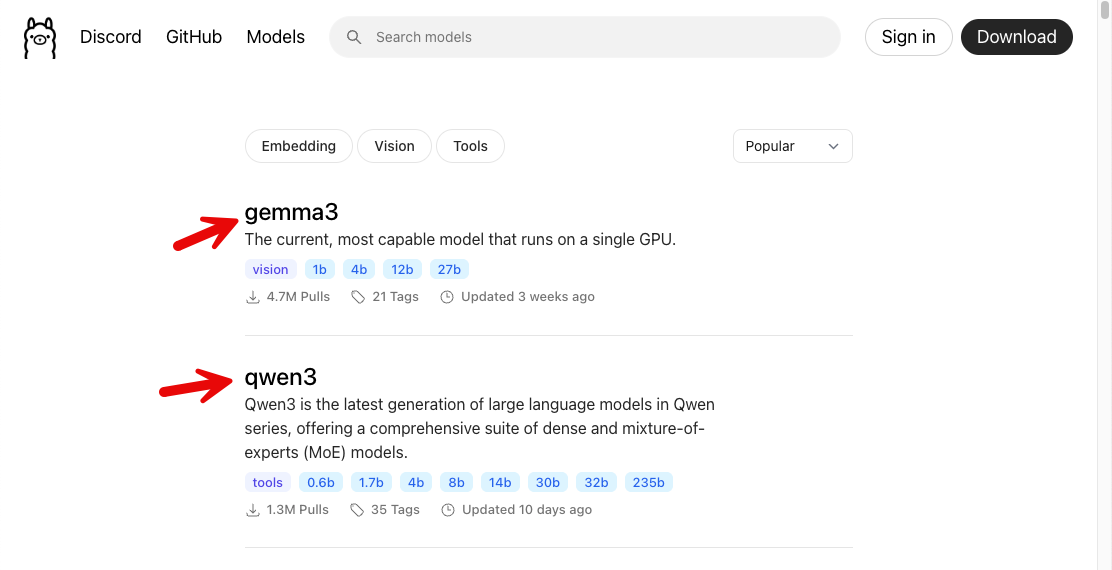Toggle the Embedding filter
This screenshot has width=1112, height=570.
298,146
